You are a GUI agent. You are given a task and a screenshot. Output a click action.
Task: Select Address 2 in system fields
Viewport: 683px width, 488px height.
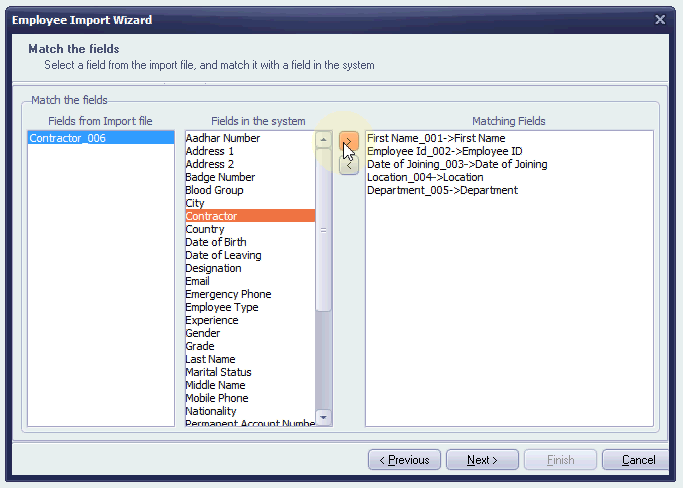coord(250,164)
